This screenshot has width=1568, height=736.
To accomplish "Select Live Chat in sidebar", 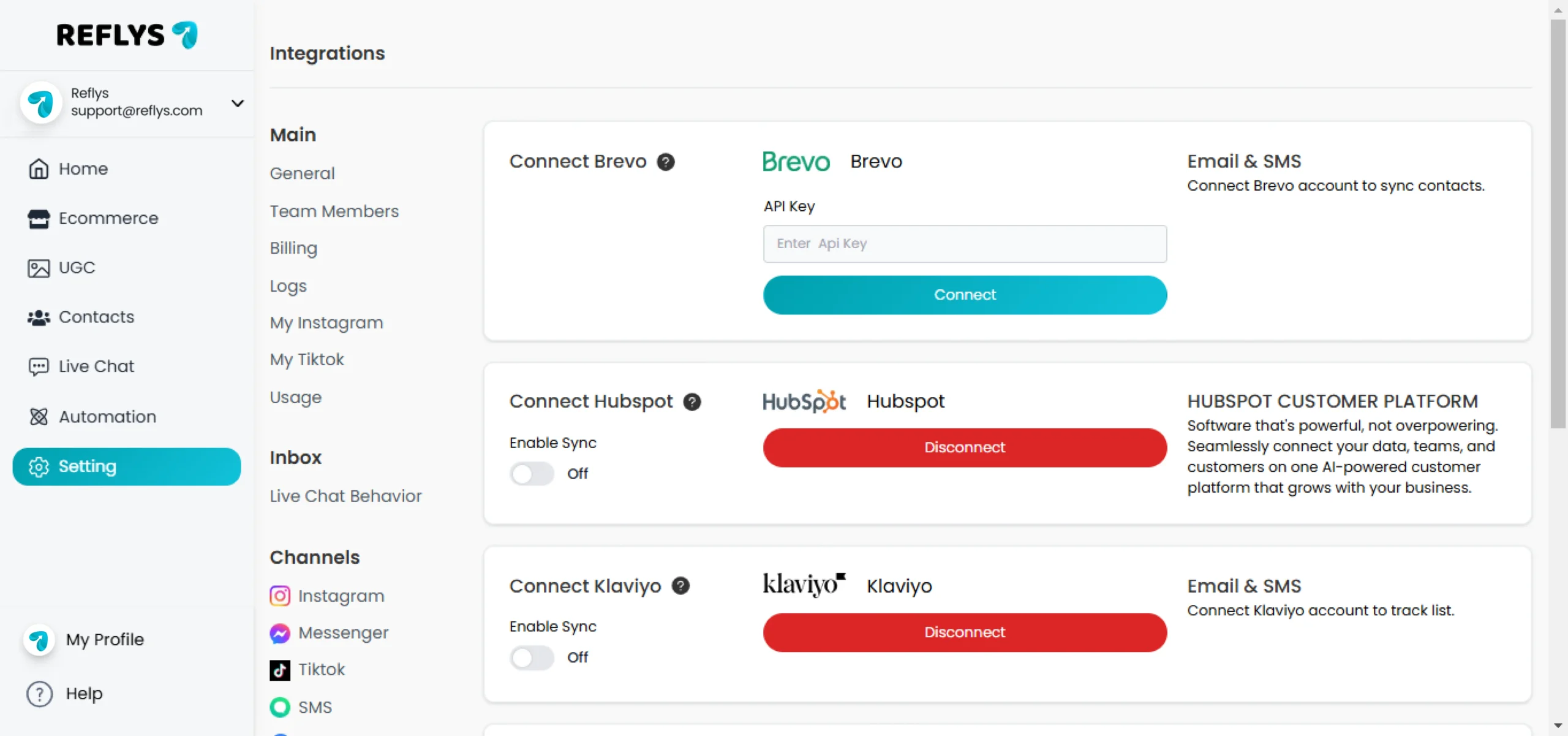I will [127, 366].
